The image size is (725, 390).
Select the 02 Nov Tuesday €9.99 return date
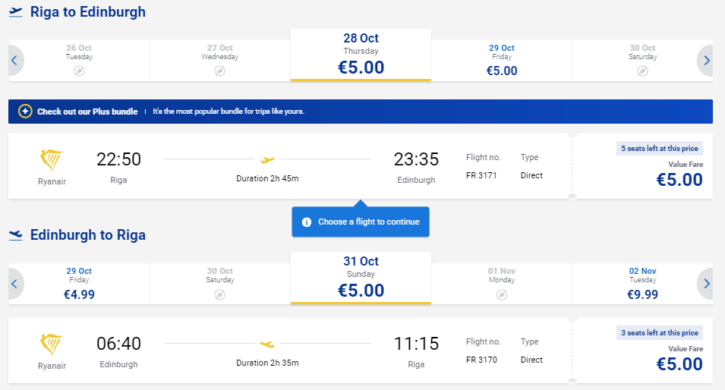click(642, 284)
